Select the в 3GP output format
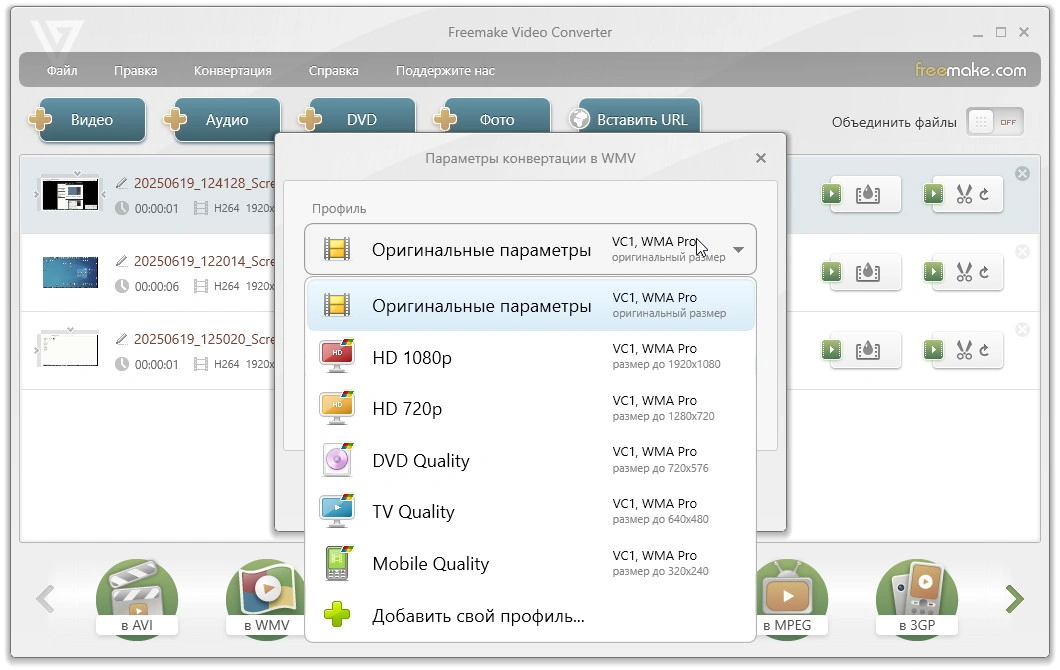The width and height of the screenshot is (1060, 670). pos(917,598)
